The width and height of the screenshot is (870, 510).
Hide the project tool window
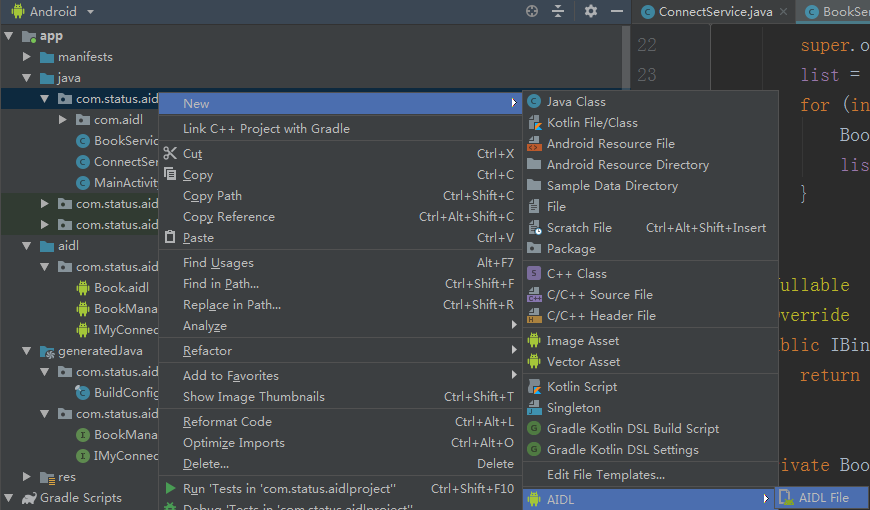(615, 11)
